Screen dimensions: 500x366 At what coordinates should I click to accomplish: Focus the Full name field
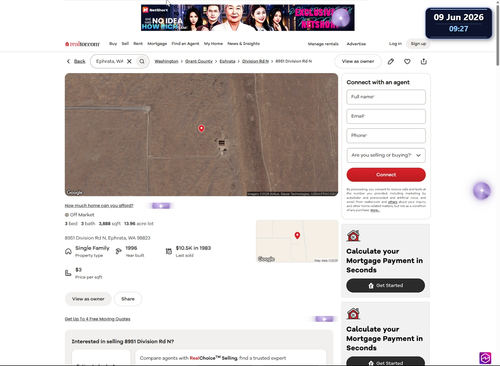386,97
